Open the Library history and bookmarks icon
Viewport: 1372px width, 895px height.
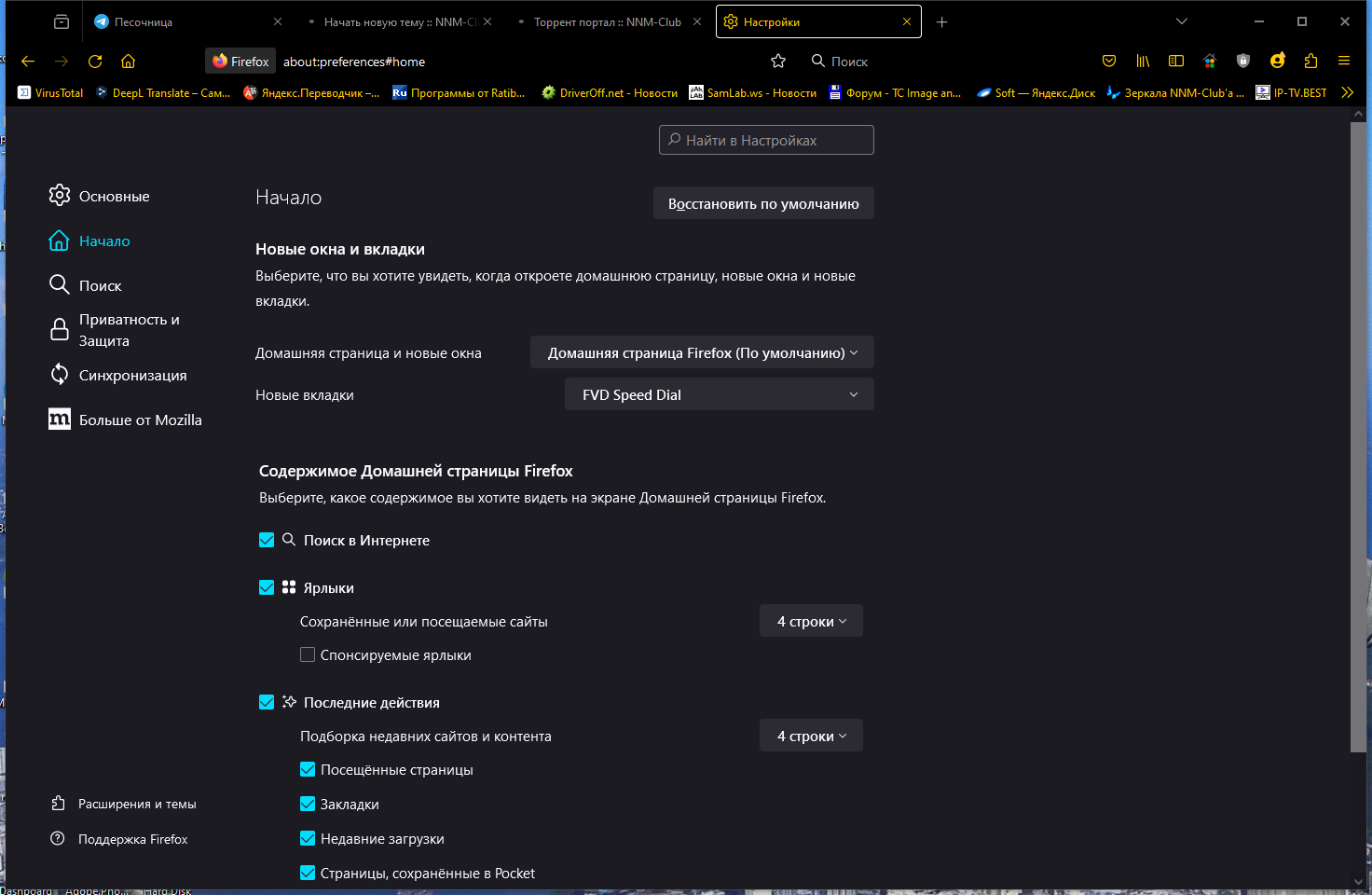click(x=1143, y=62)
